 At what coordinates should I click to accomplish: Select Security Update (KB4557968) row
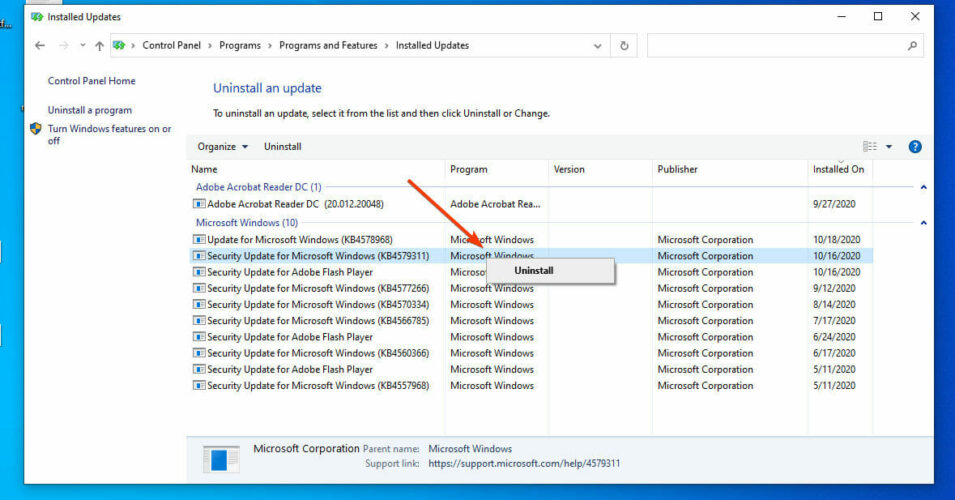click(531, 386)
